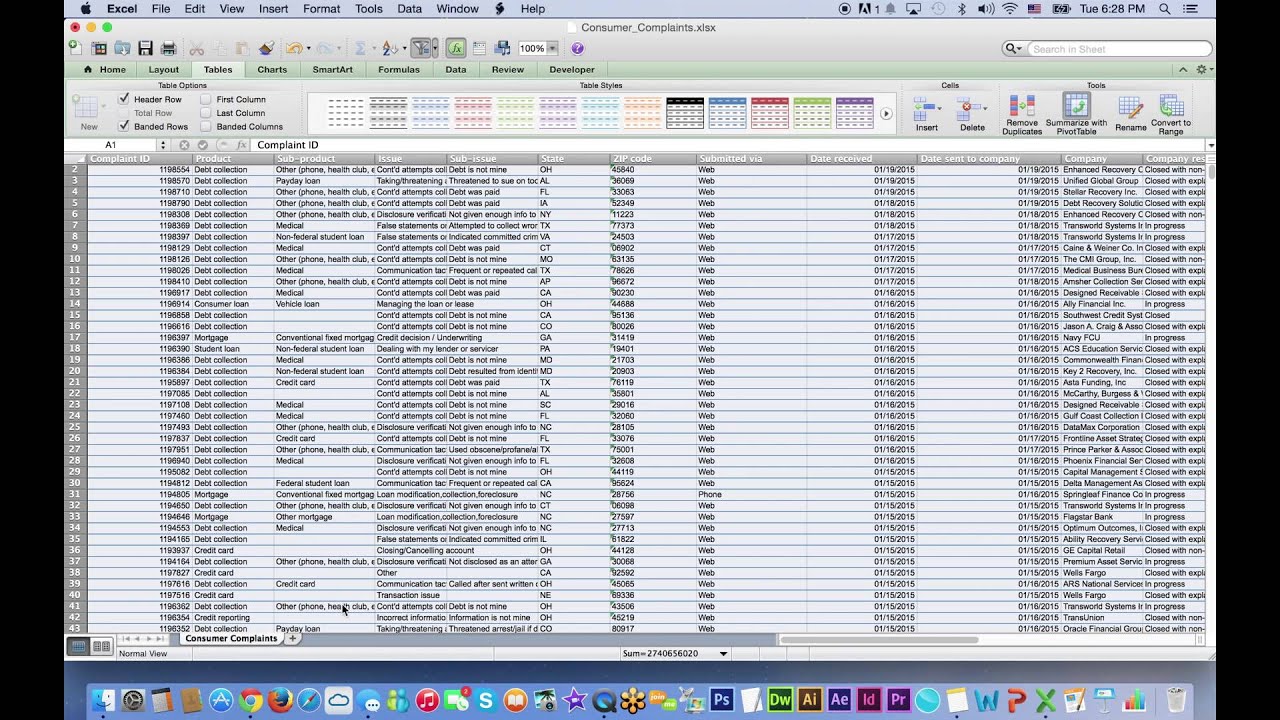Click the Open file folder icon
This screenshot has width=1280, height=720.
tap(122, 48)
